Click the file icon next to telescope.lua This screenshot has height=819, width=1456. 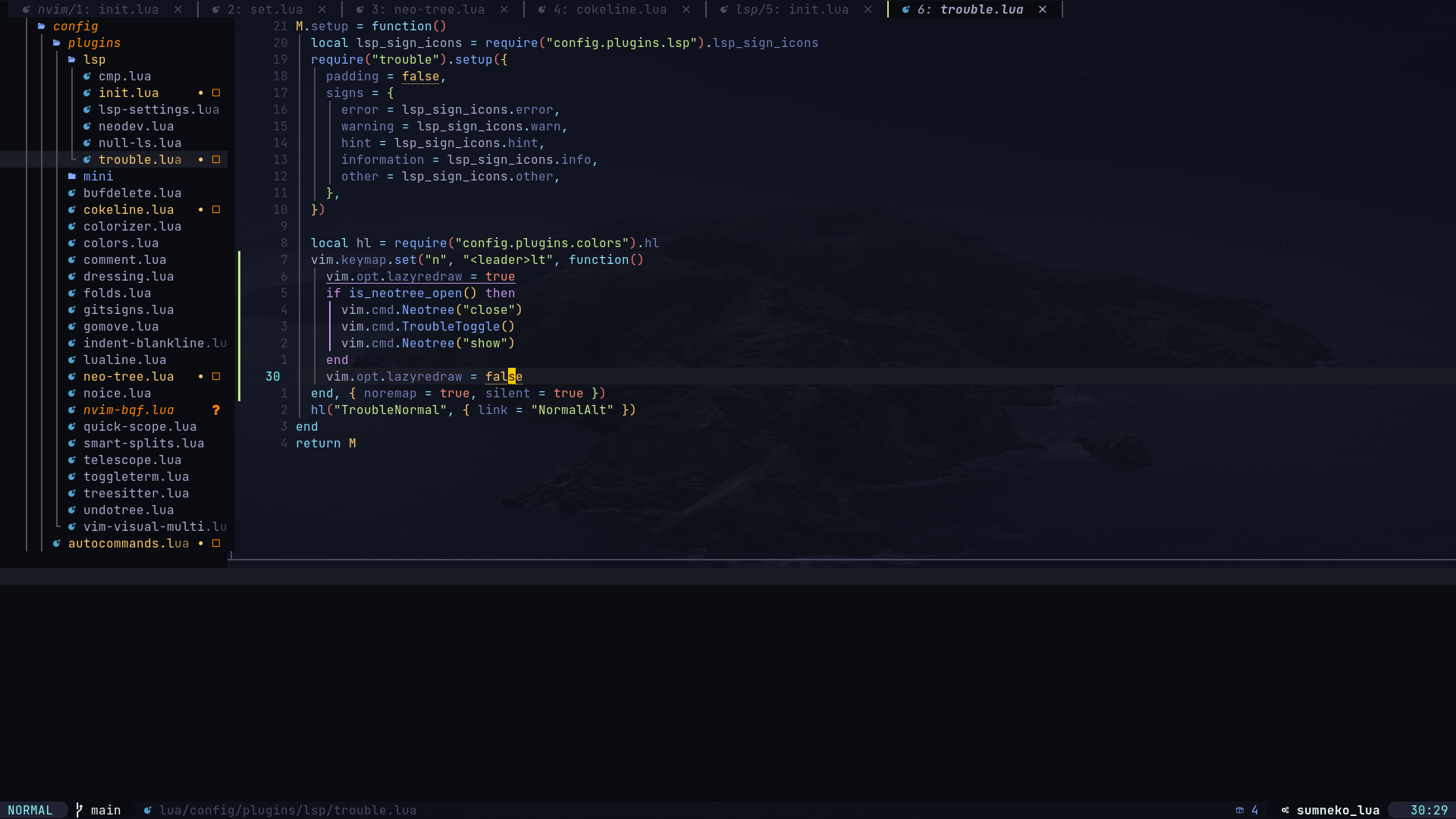71,460
